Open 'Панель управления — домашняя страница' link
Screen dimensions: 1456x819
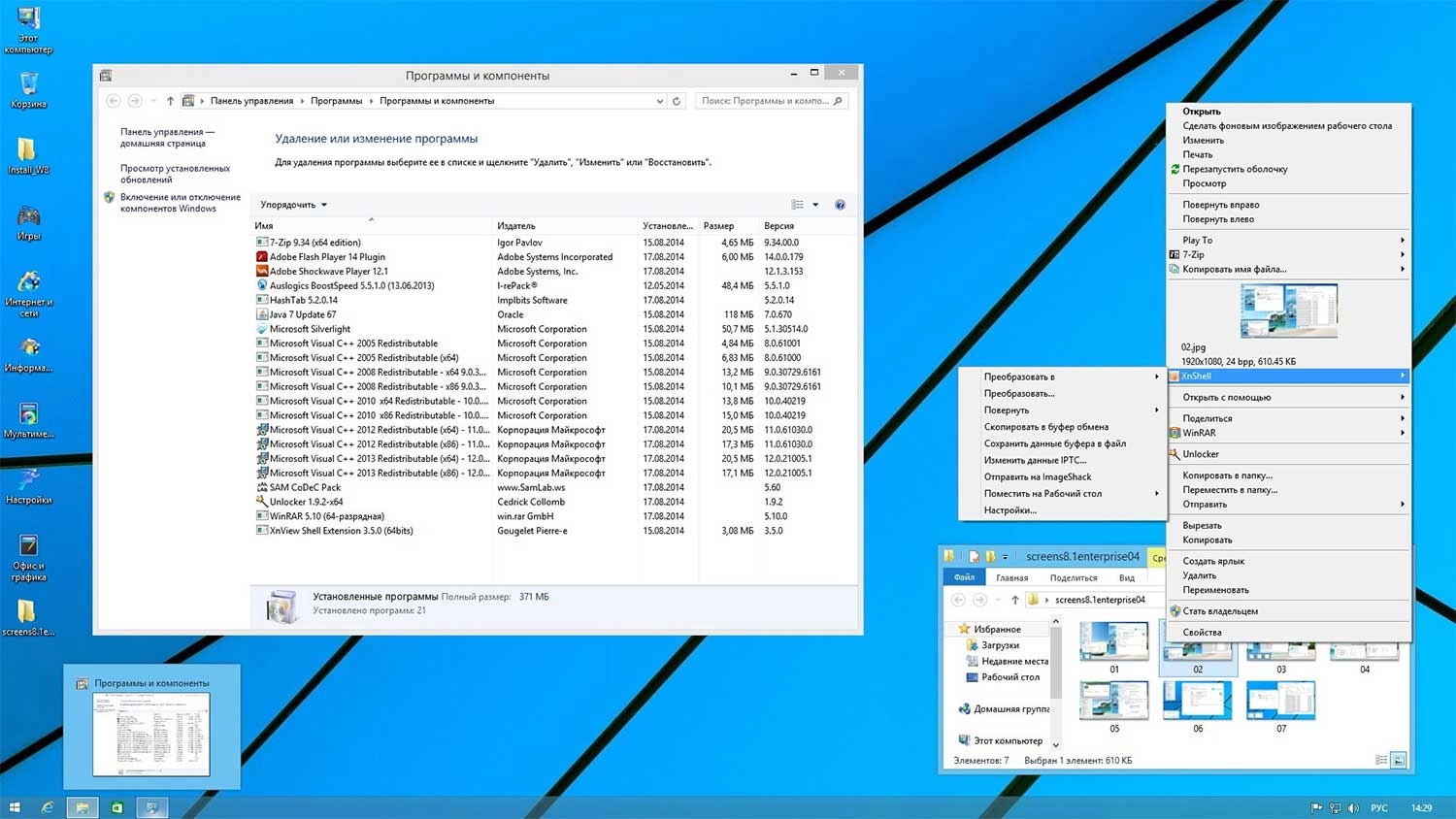[167, 138]
